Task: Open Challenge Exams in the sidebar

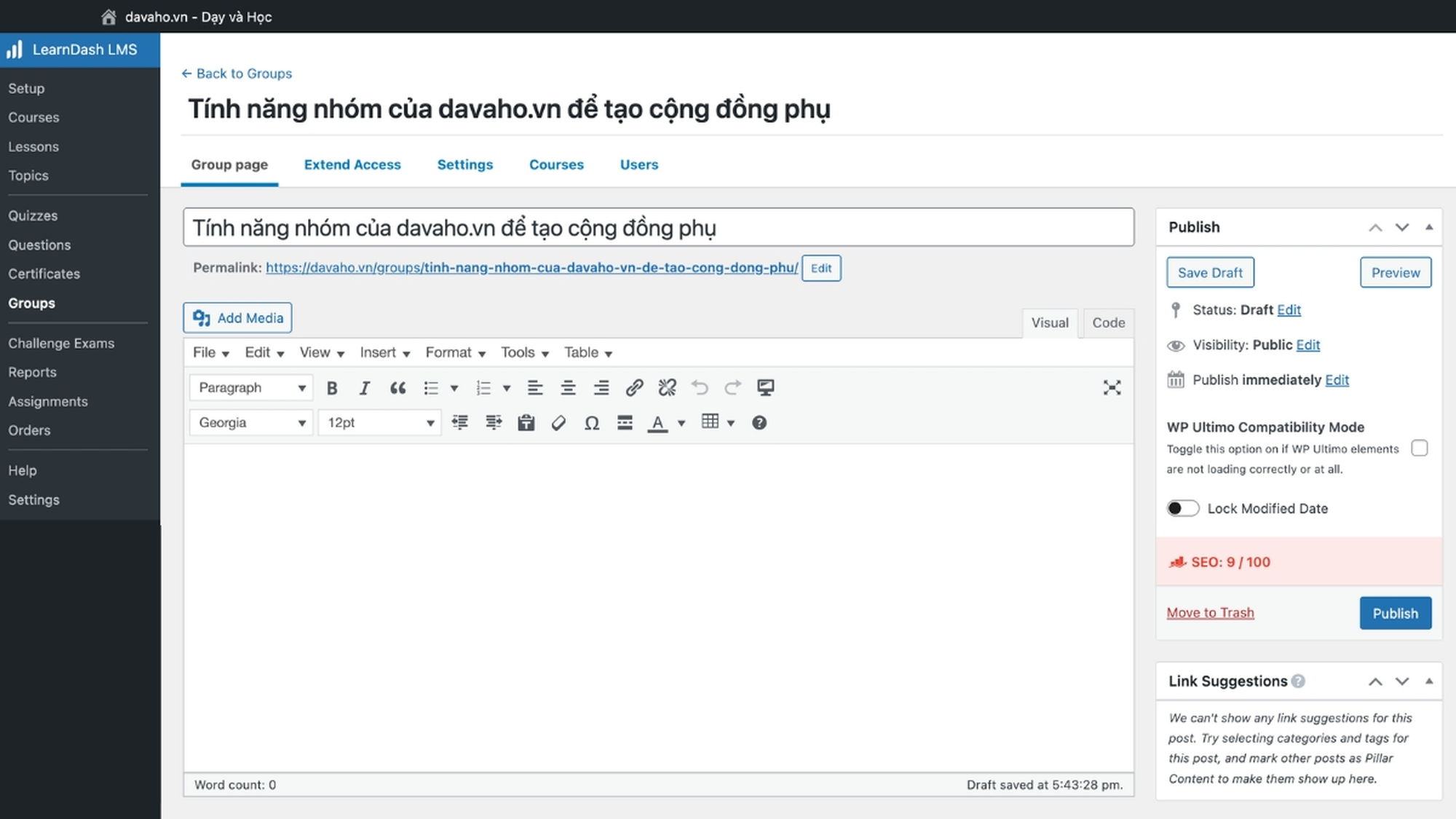Action: coord(61,343)
